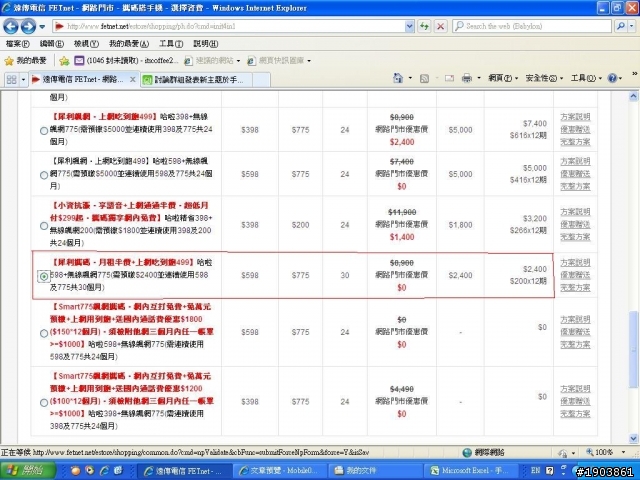Select the Smart775 優惠$1200 plan radio
Image resolution: width=640 pixels, height=480 pixels.
point(44,403)
